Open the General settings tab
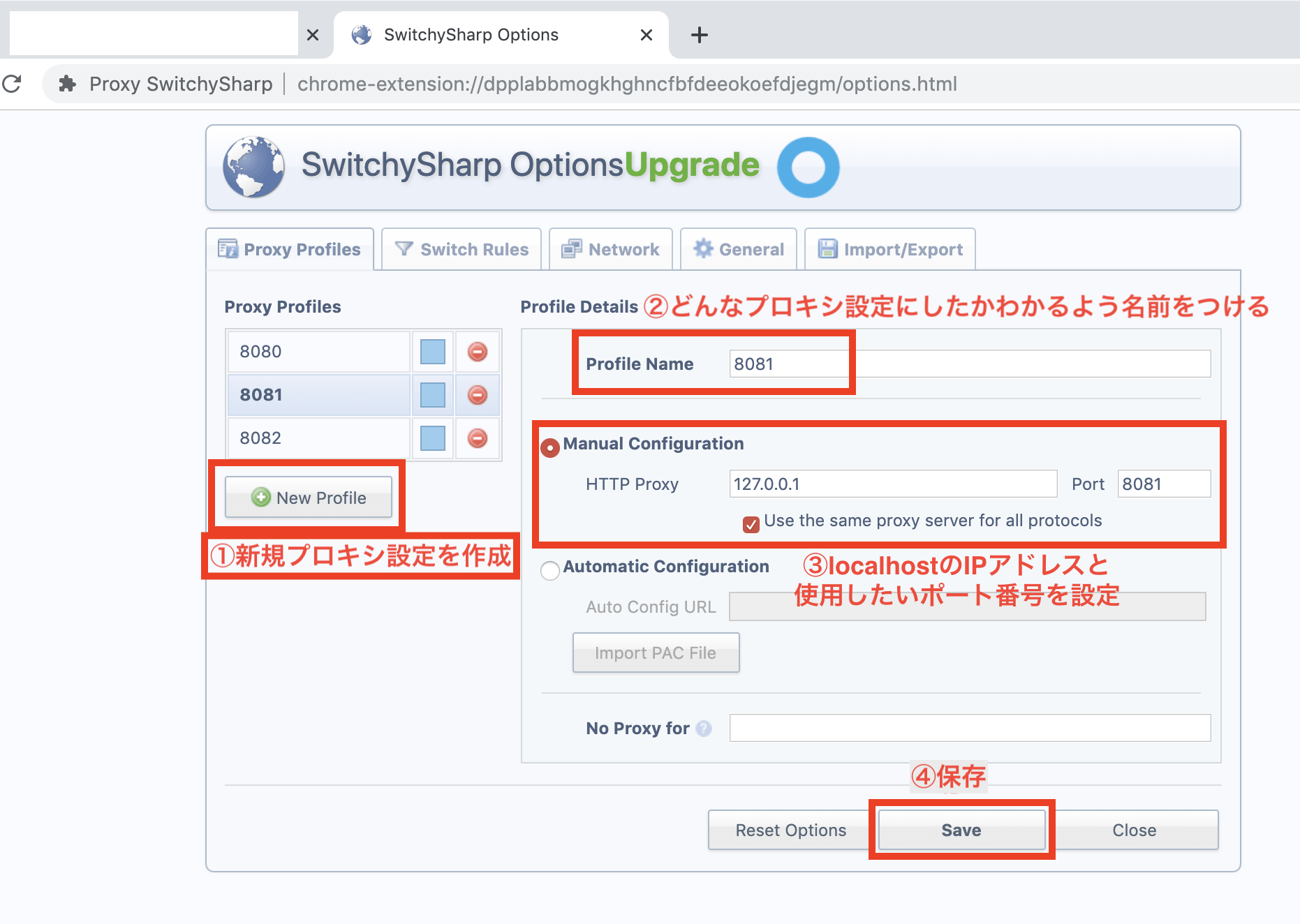Image resolution: width=1300 pixels, height=924 pixels. coord(738,249)
